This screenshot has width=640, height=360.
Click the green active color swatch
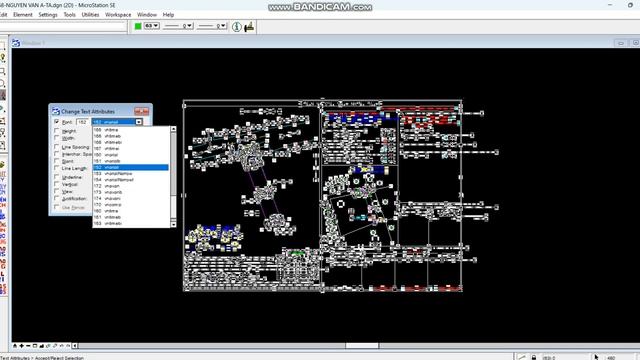pos(138,26)
